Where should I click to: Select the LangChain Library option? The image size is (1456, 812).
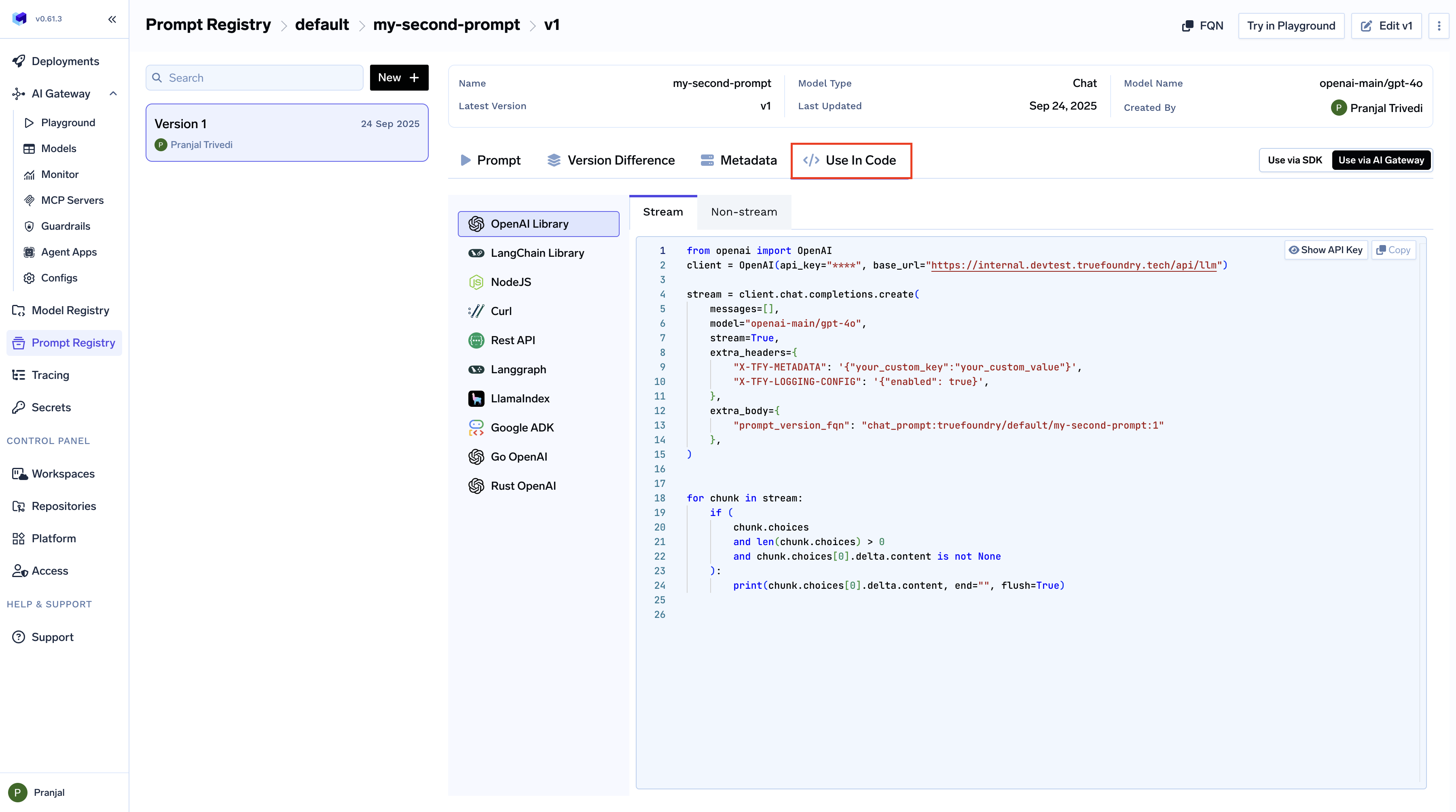click(537, 253)
